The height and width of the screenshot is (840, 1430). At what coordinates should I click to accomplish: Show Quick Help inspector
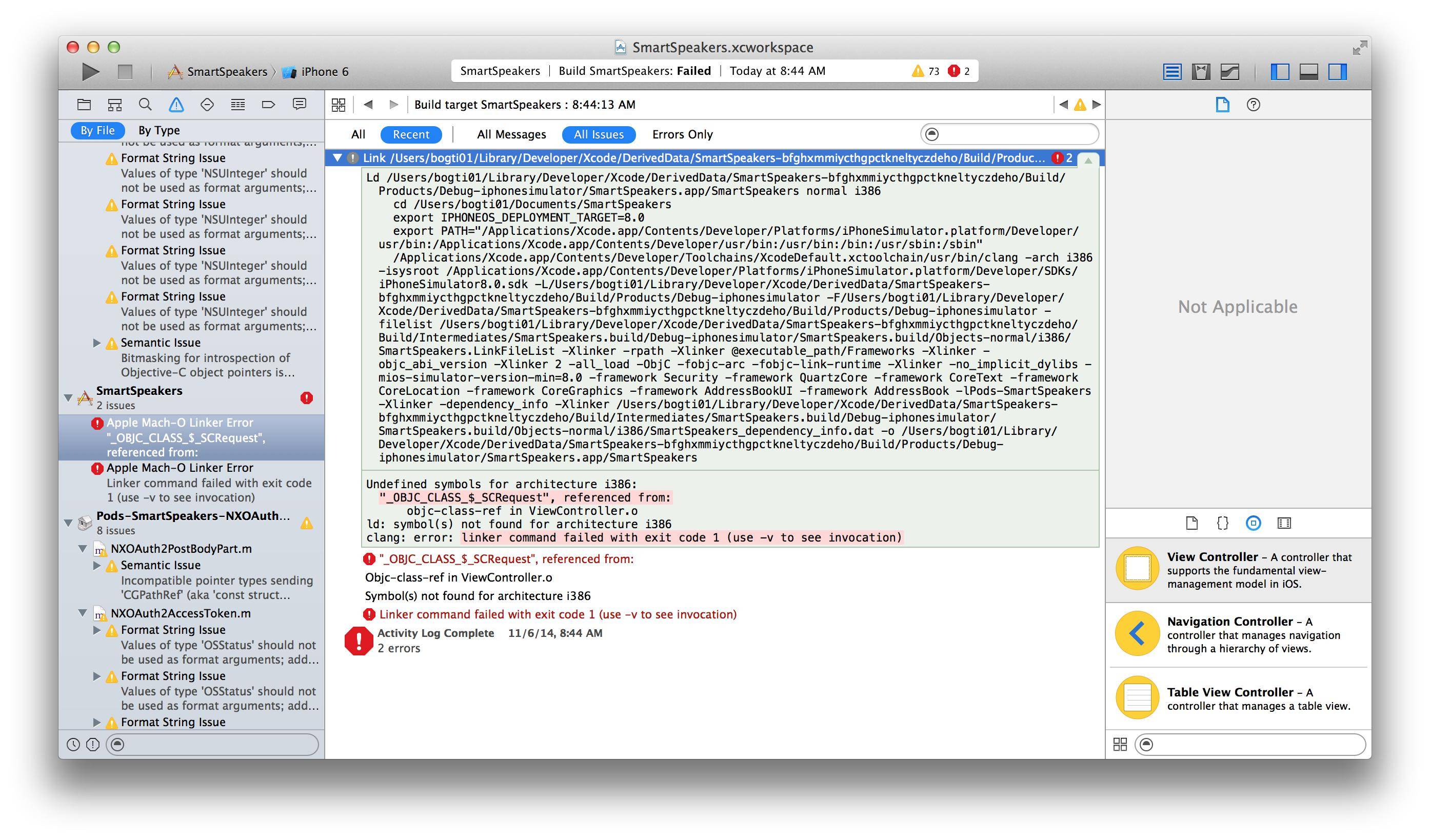(1253, 105)
